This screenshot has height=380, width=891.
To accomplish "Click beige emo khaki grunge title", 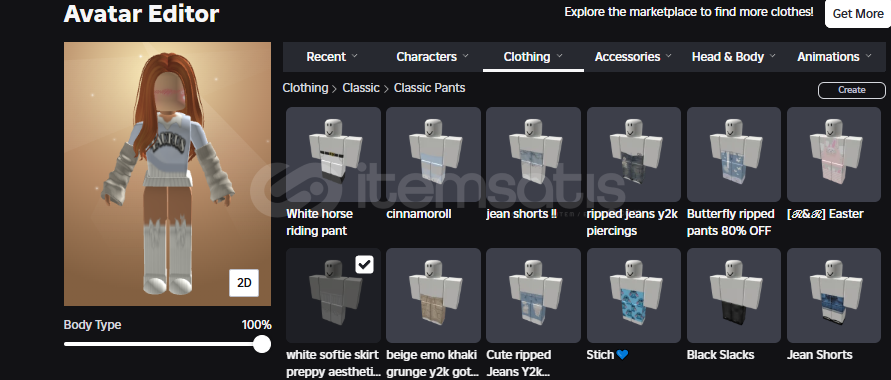I will click(x=432, y=363).
